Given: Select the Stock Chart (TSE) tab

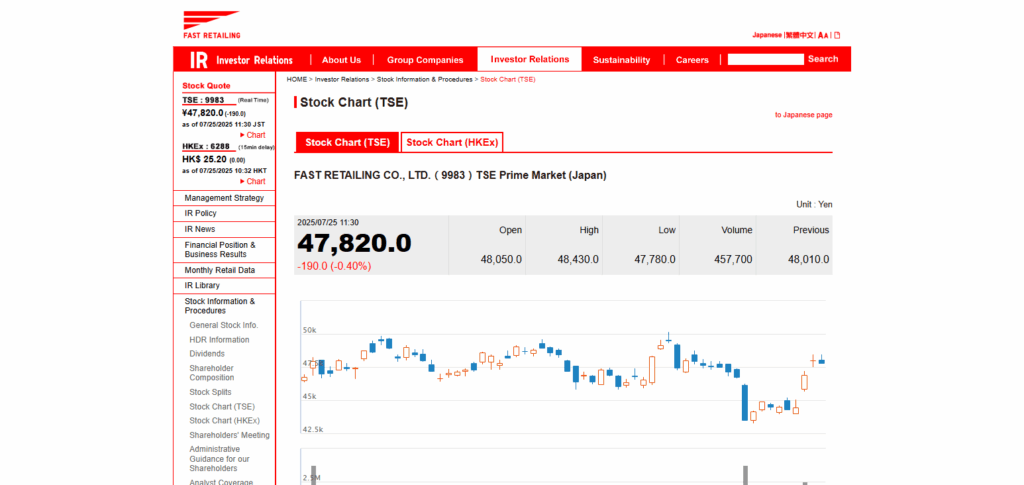Looking at the screenshot, I should tap(347, 142).
